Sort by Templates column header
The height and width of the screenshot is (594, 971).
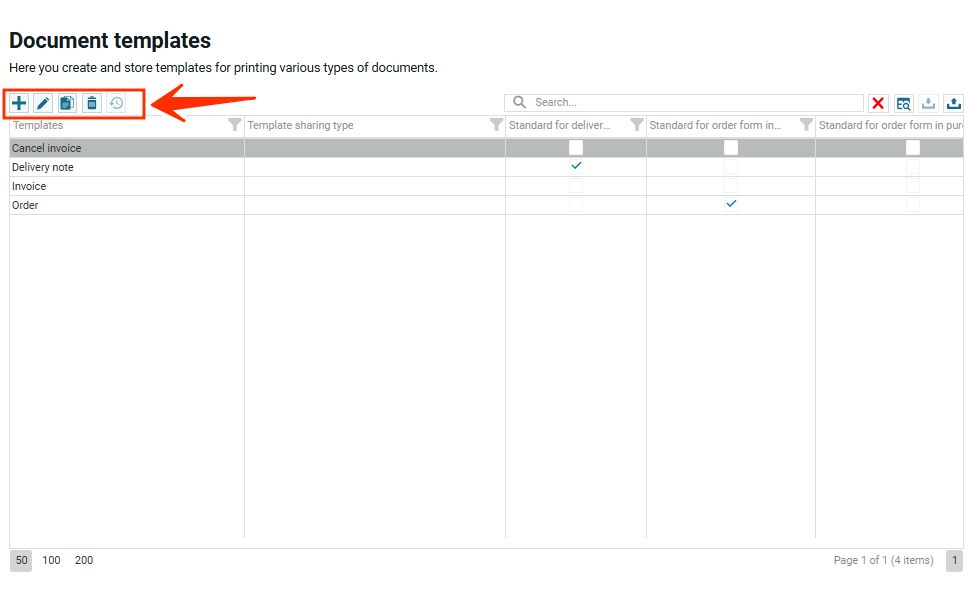(100, 126)
